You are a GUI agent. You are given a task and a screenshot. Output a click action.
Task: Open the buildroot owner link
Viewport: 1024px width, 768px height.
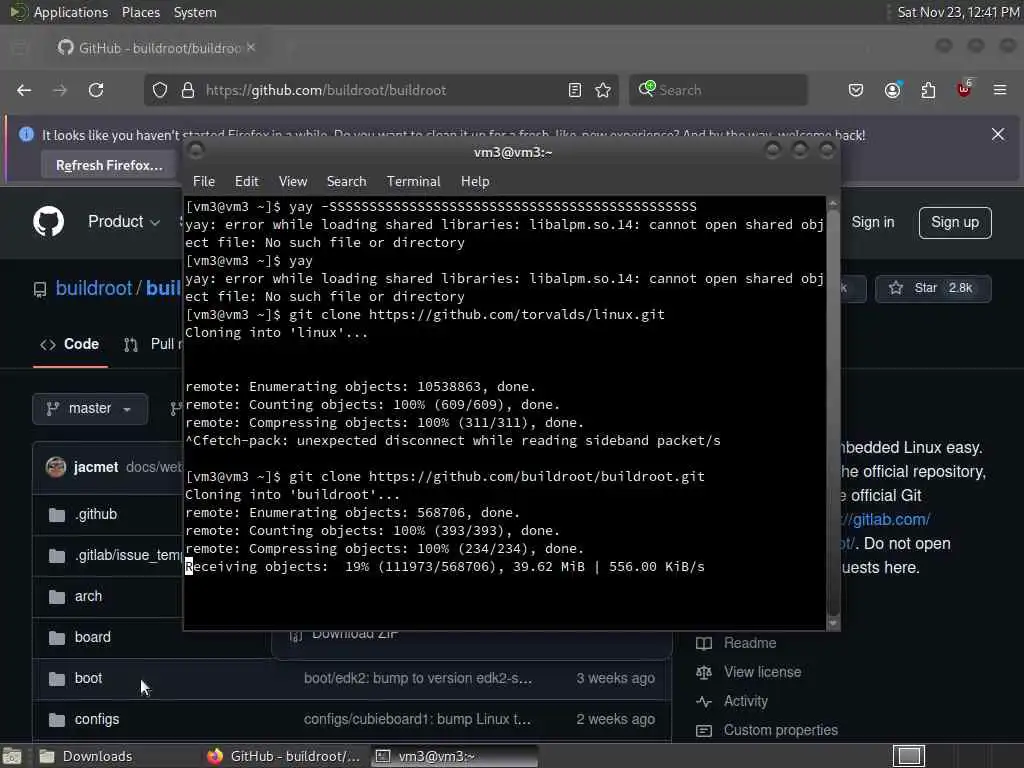pyautogui.click(x=94, y=288)
